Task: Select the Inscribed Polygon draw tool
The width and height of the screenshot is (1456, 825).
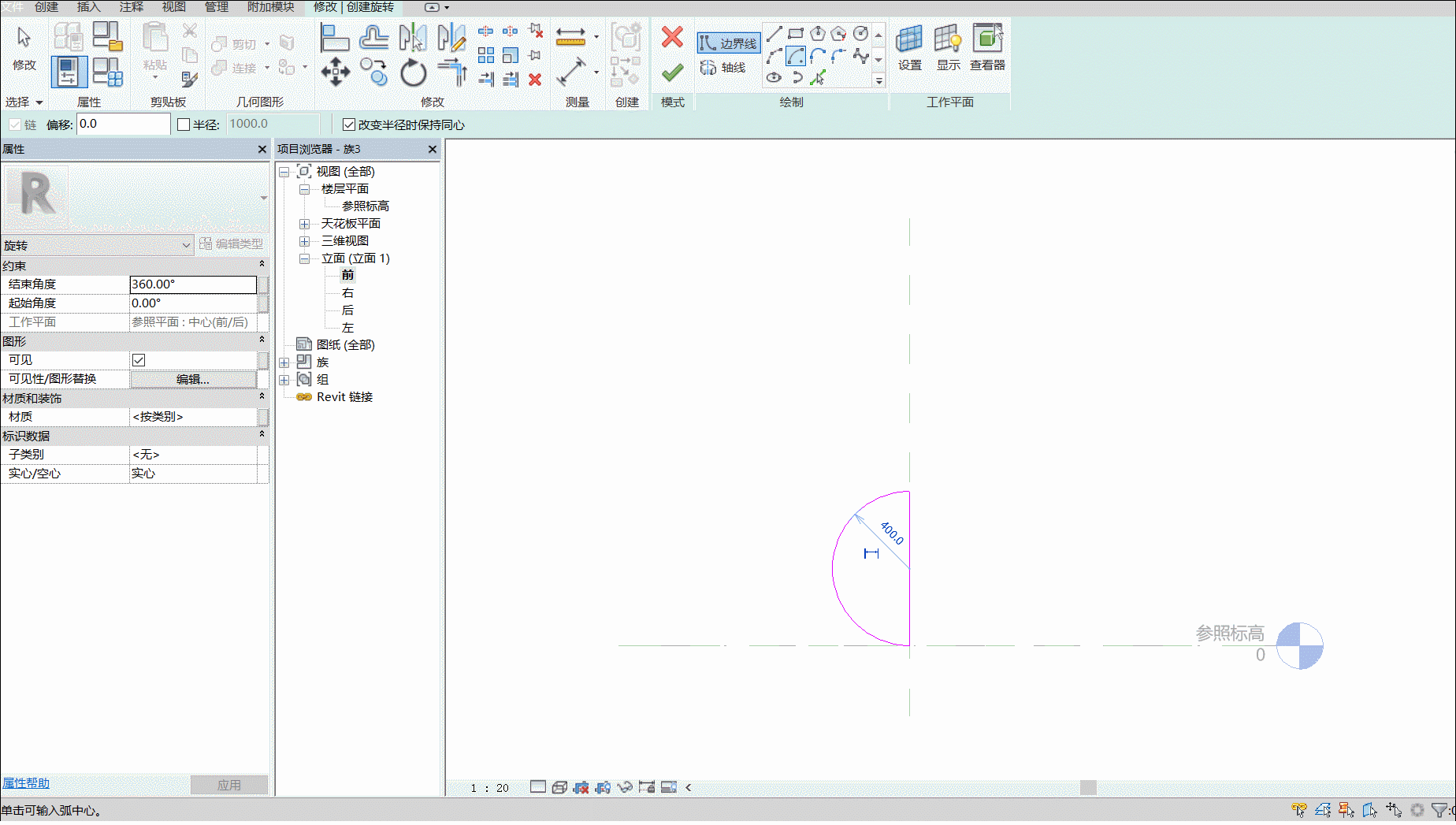Action: [x=818, y=34]
